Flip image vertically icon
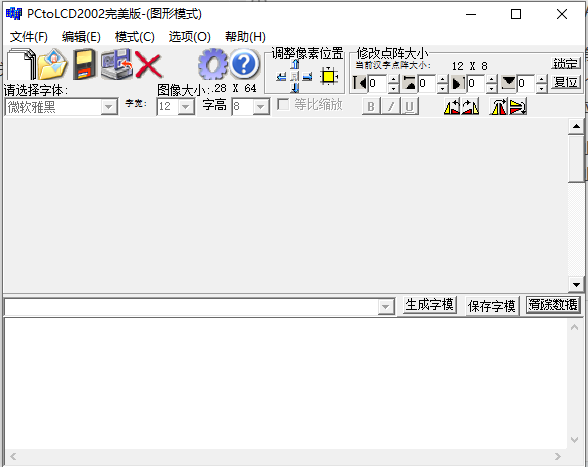 [x=518, y=107]
